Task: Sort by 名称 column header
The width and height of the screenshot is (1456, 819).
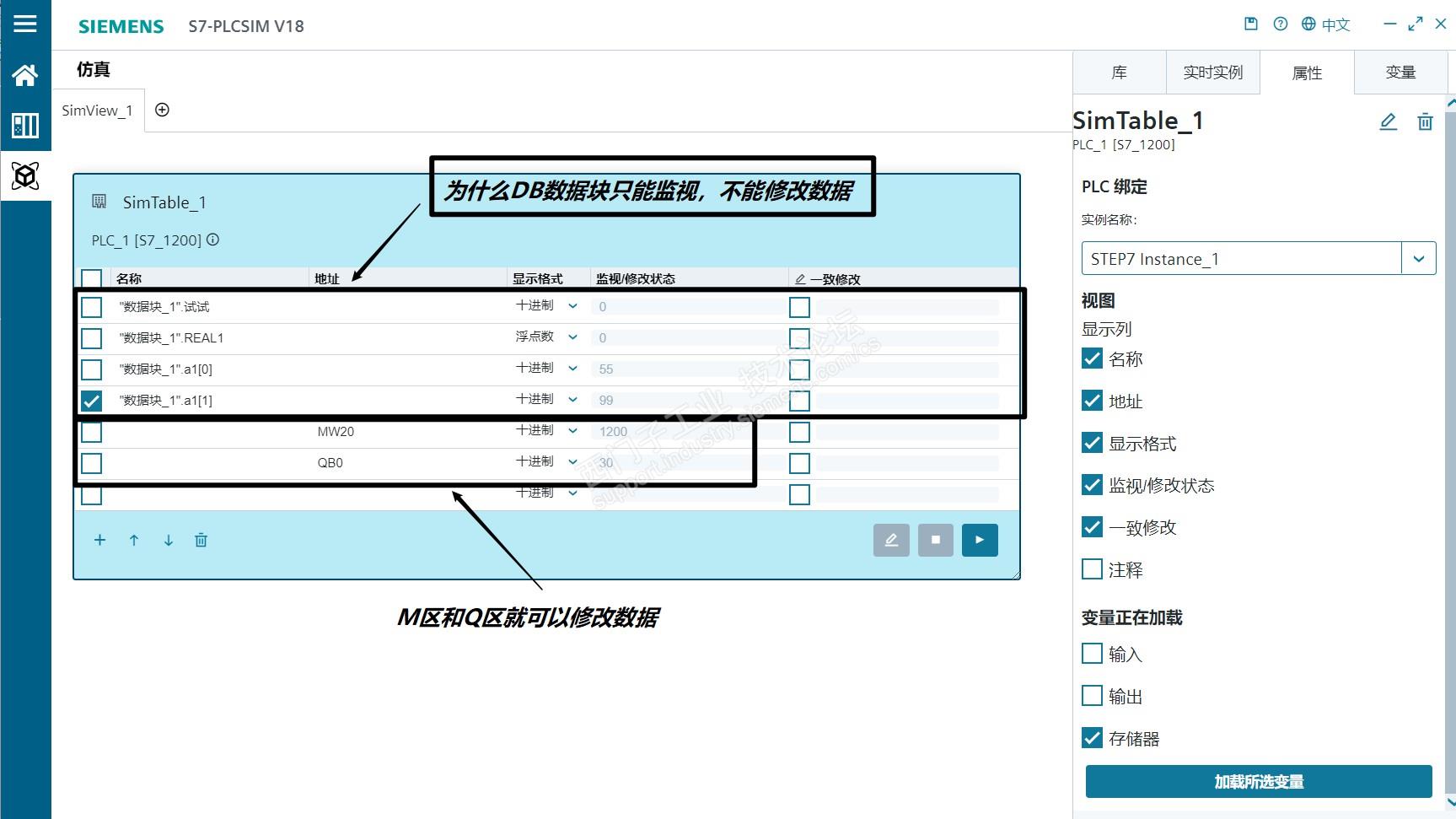Action: [x=129, y=278]
